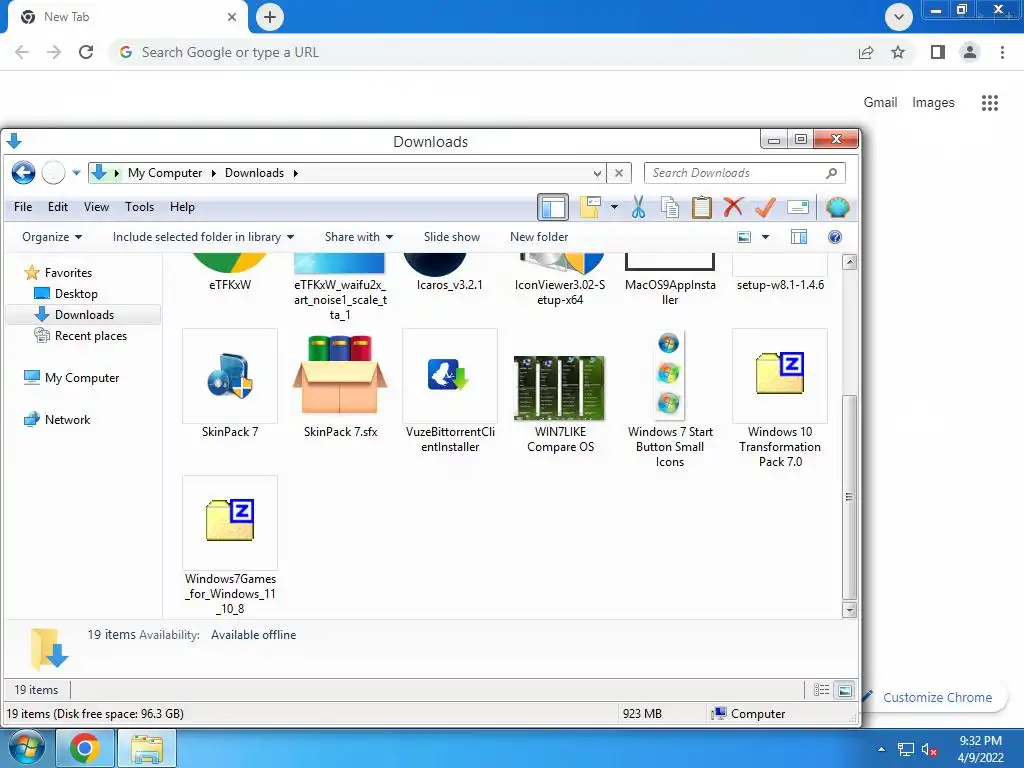Open the File menu

point(23,207)
